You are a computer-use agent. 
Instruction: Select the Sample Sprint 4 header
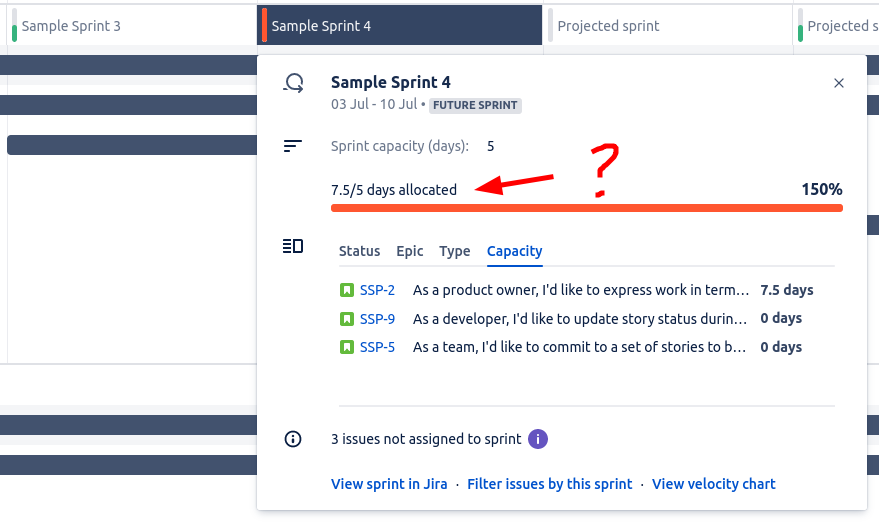(400, 26)
